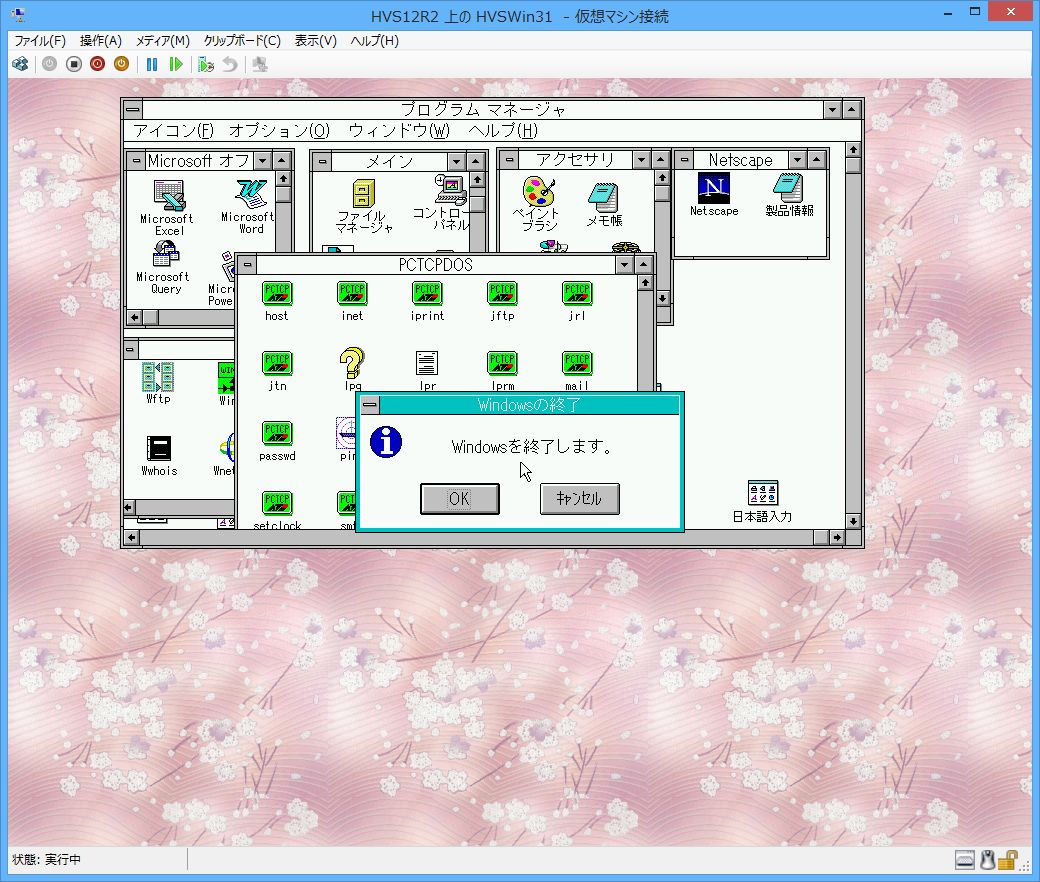Select the コントロールパネル icon
The height and width of the screenshot is (882, 1040).
[444, 202]
